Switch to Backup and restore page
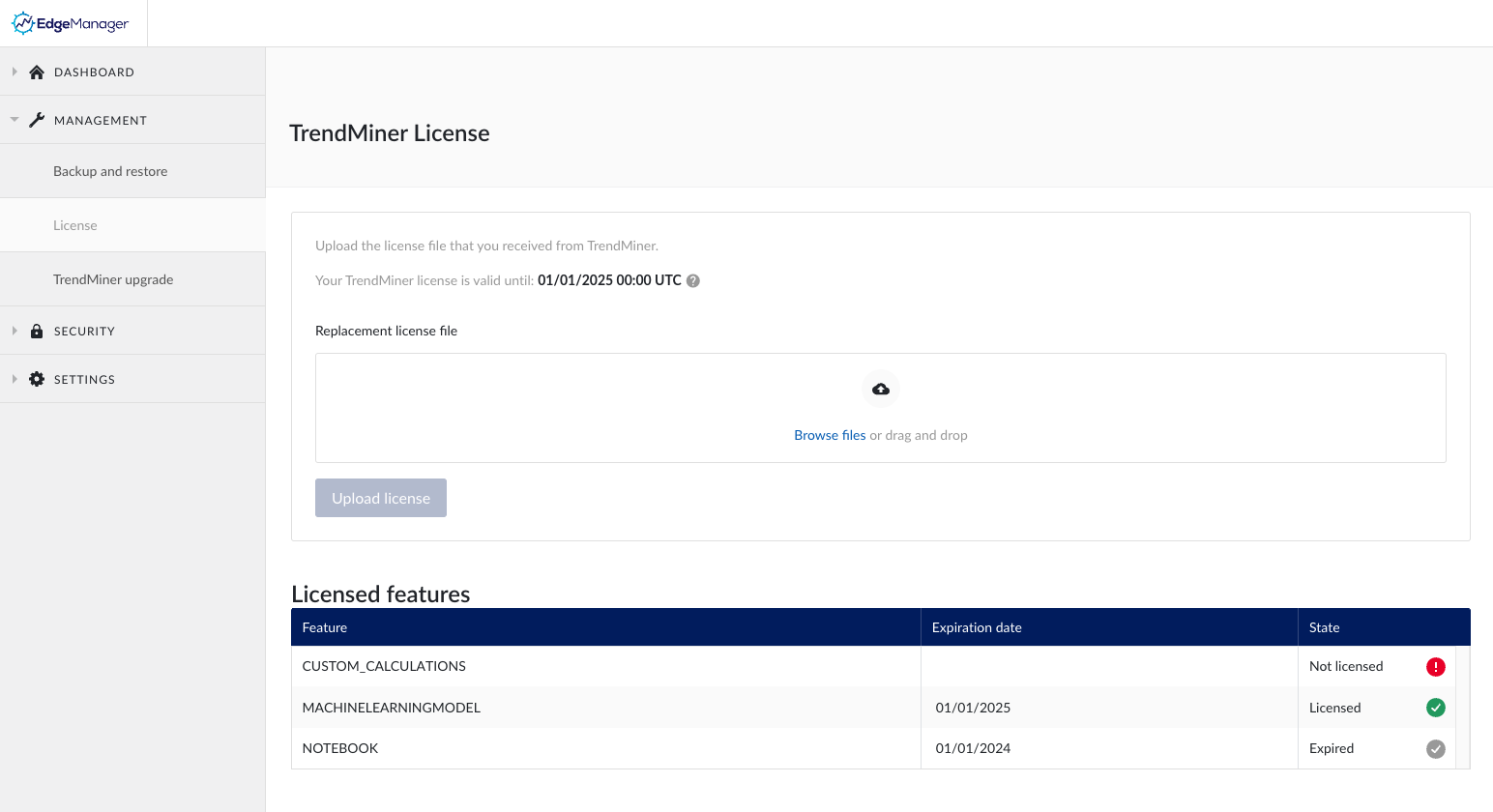The width and height of the screenshot is (1493, 812). pyautogui.click(x=109, y=170)
